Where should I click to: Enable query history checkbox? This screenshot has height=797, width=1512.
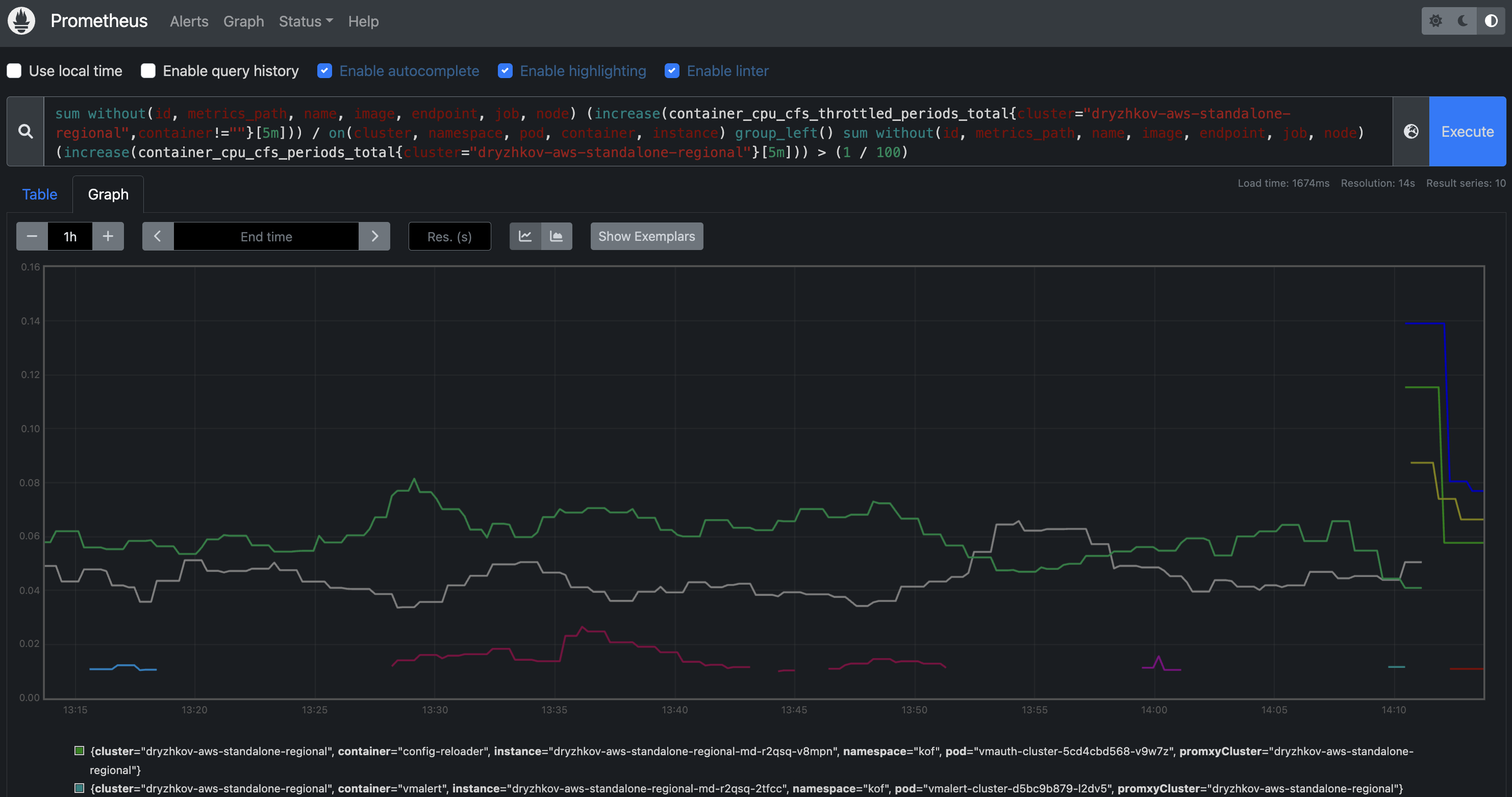(148, 71)
